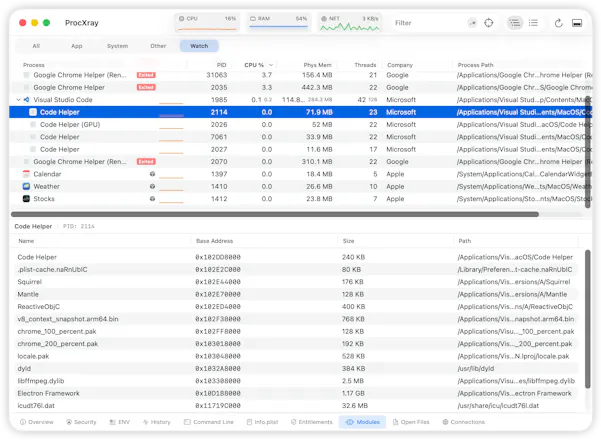Collapse the Visual Studio Code process tree
The width and height of the screenshot is (601, 440).
[x=18, y=100]
